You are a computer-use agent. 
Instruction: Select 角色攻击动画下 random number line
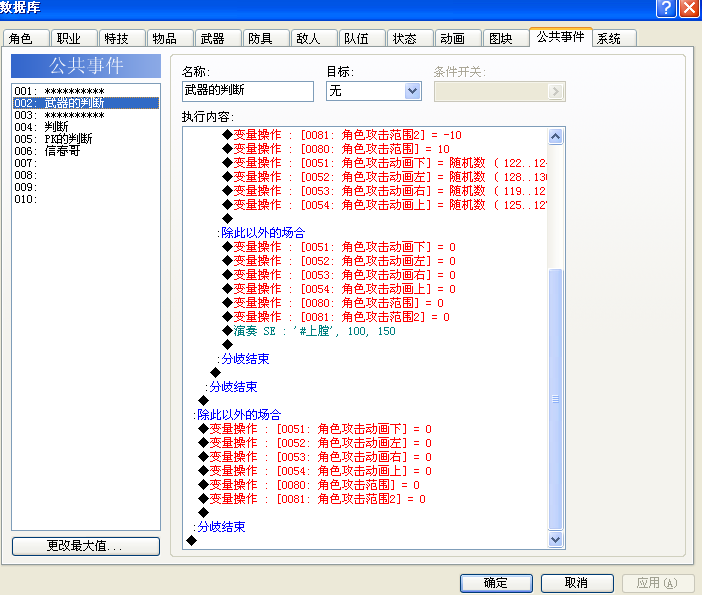click(385, 163)
